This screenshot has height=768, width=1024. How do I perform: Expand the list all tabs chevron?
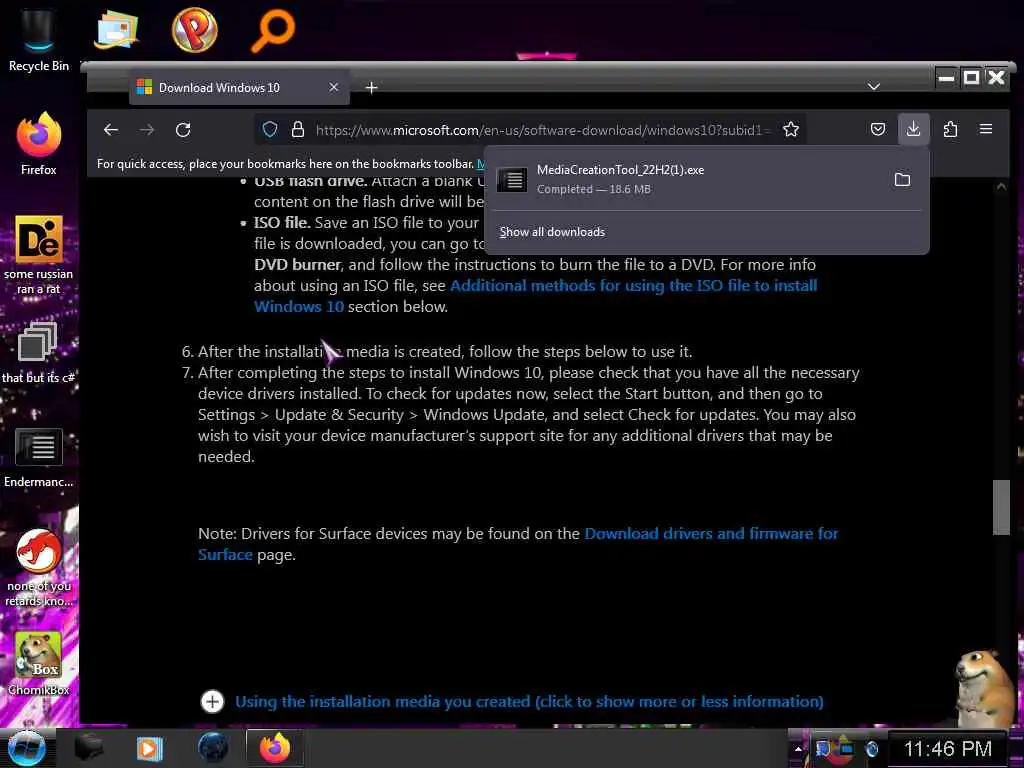[874, 87]
